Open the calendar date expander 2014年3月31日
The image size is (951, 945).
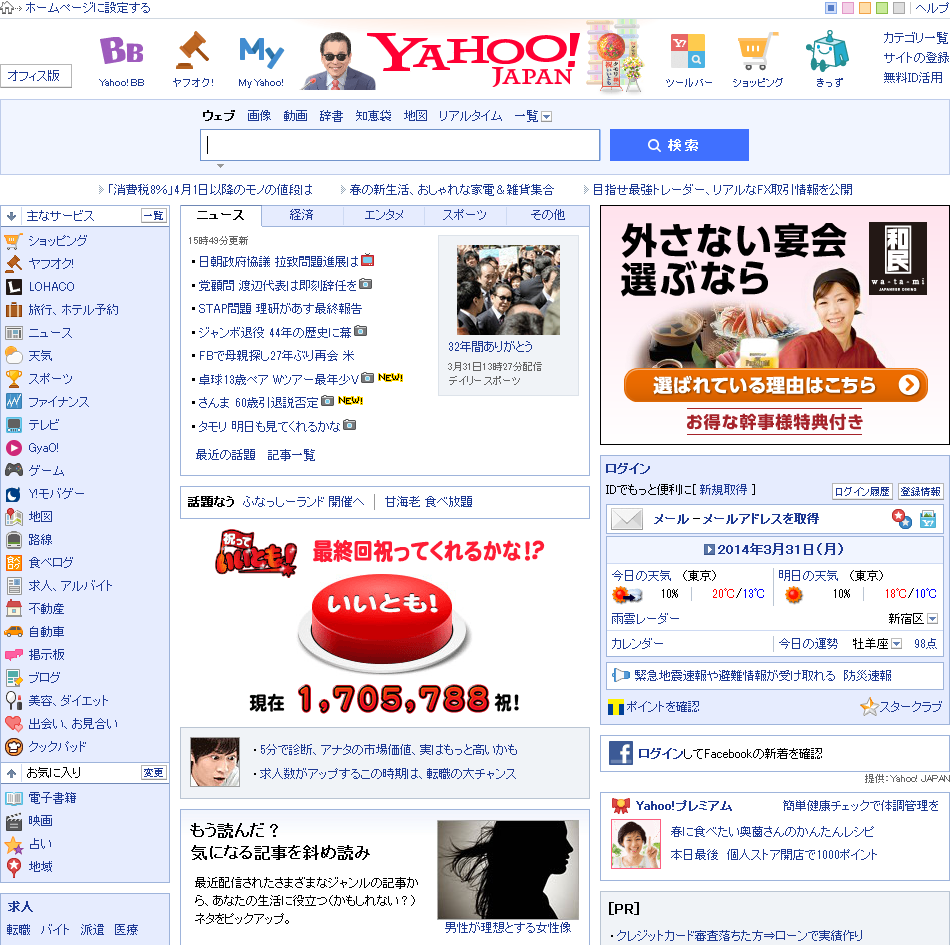pyautogui.click(x=708, y=550)
